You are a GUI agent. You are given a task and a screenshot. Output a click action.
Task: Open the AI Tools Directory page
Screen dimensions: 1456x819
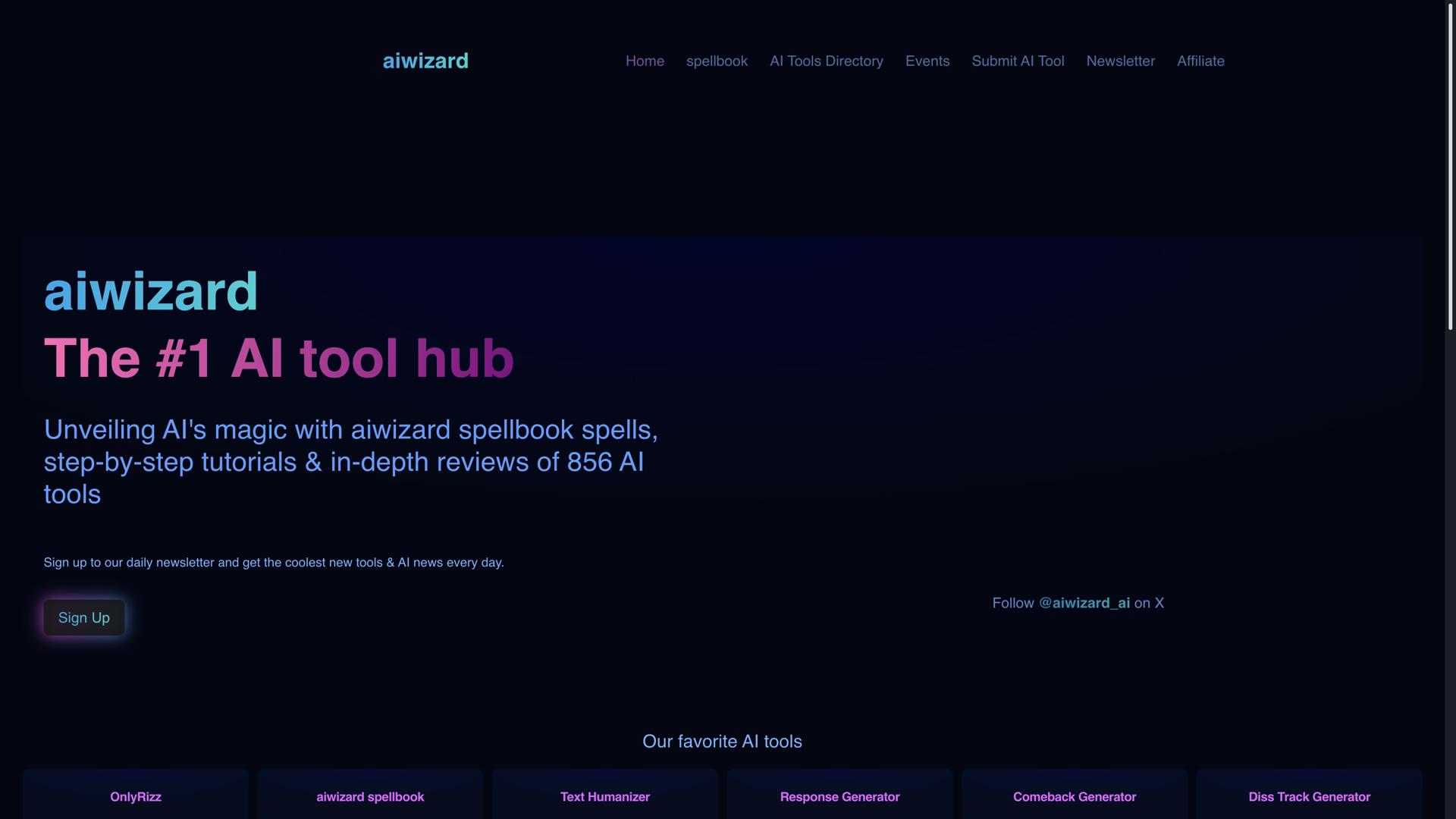826,61
